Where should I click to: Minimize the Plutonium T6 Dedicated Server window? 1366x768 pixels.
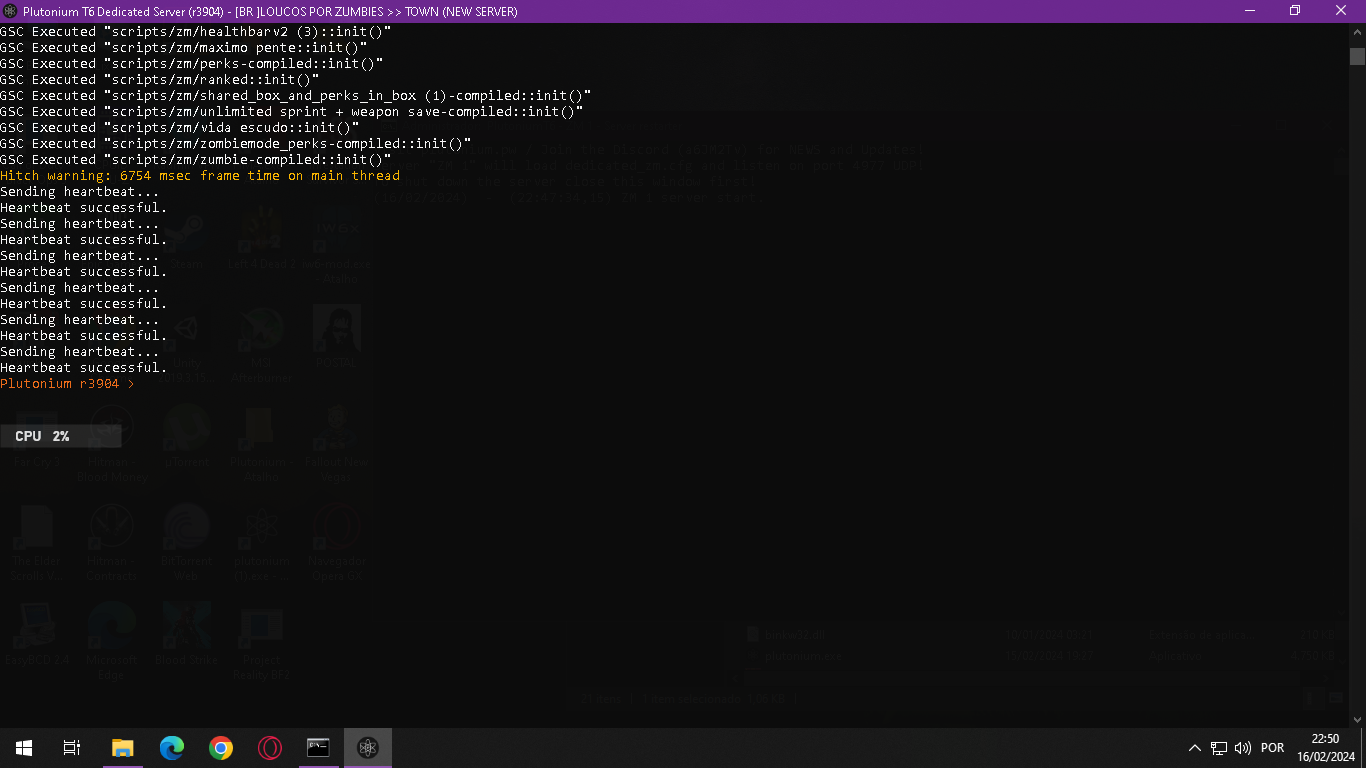click(1250, 11)
